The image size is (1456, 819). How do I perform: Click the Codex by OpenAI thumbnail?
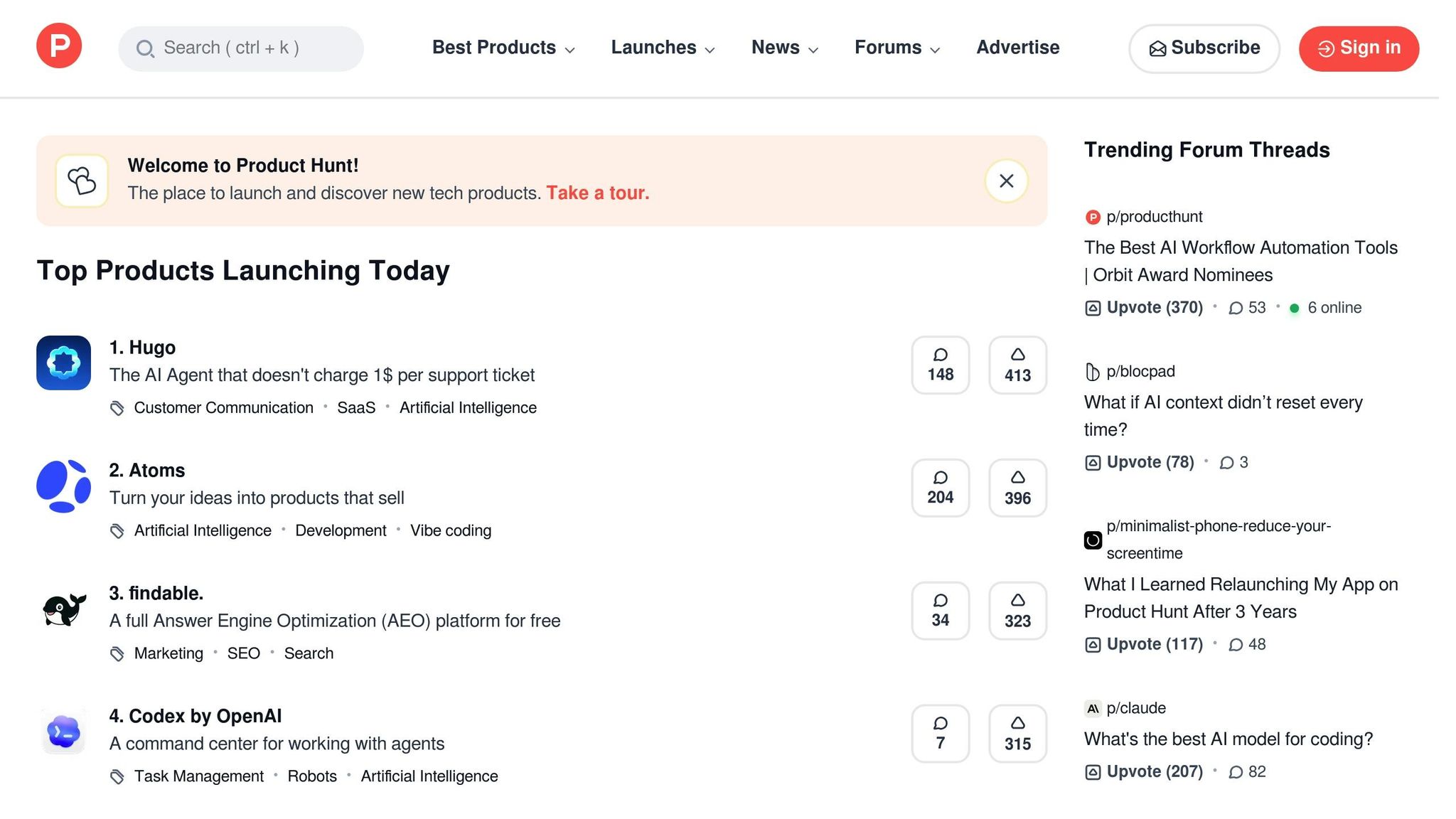[x=63, y=731]
